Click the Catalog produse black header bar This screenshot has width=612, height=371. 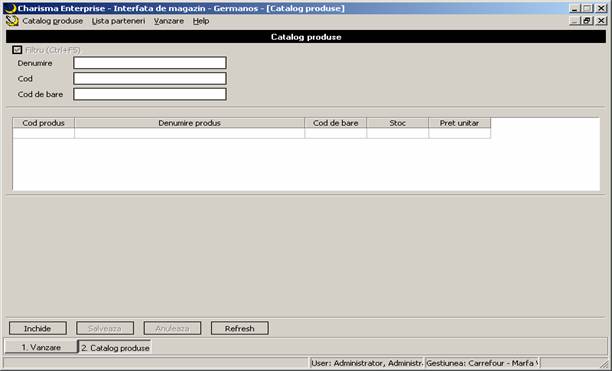tap(306, 37)
